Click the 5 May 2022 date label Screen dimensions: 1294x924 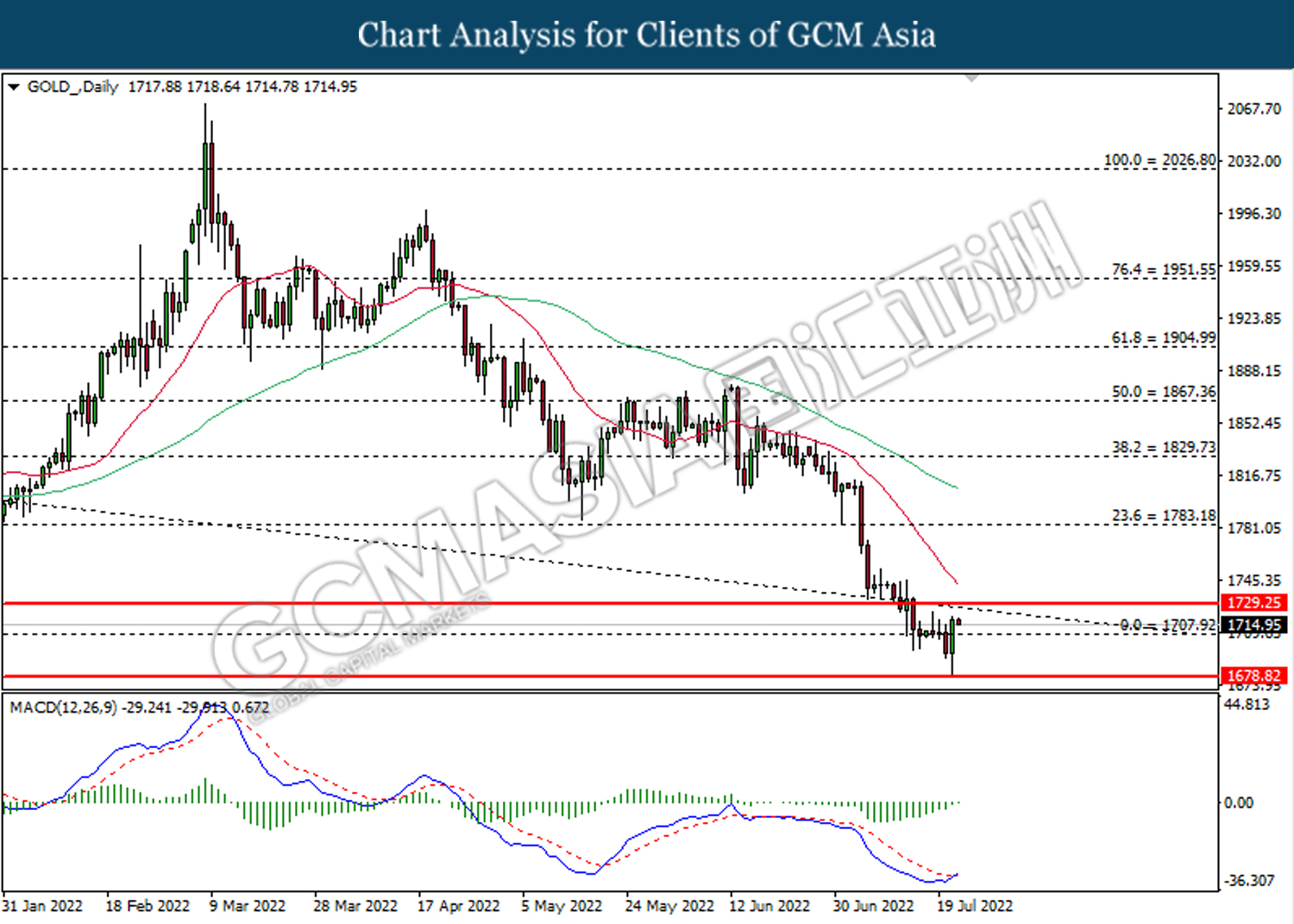pos(562,906)
